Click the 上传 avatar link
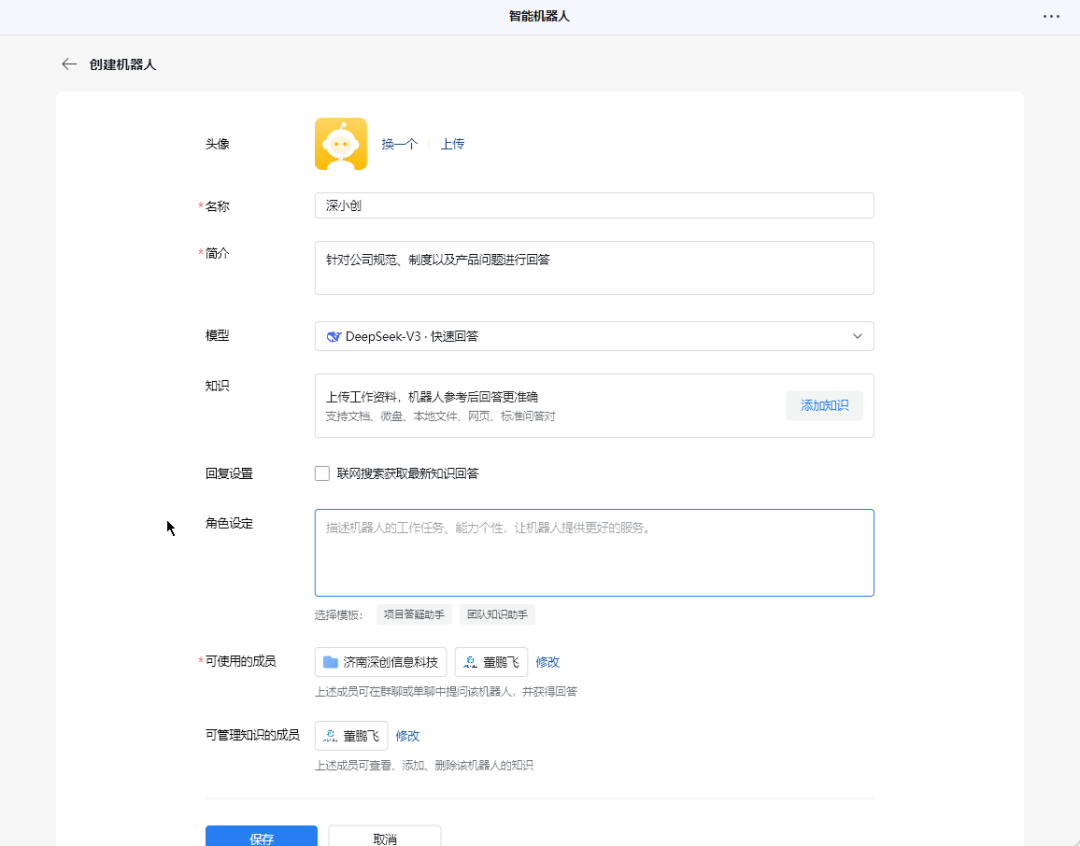1080x846 pixels. [x=453, y=144]
